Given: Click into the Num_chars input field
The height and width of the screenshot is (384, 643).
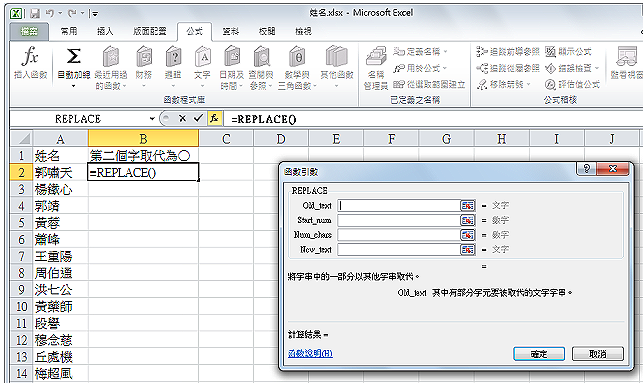Looking at the screenshot, I should (x=399, y=235).
